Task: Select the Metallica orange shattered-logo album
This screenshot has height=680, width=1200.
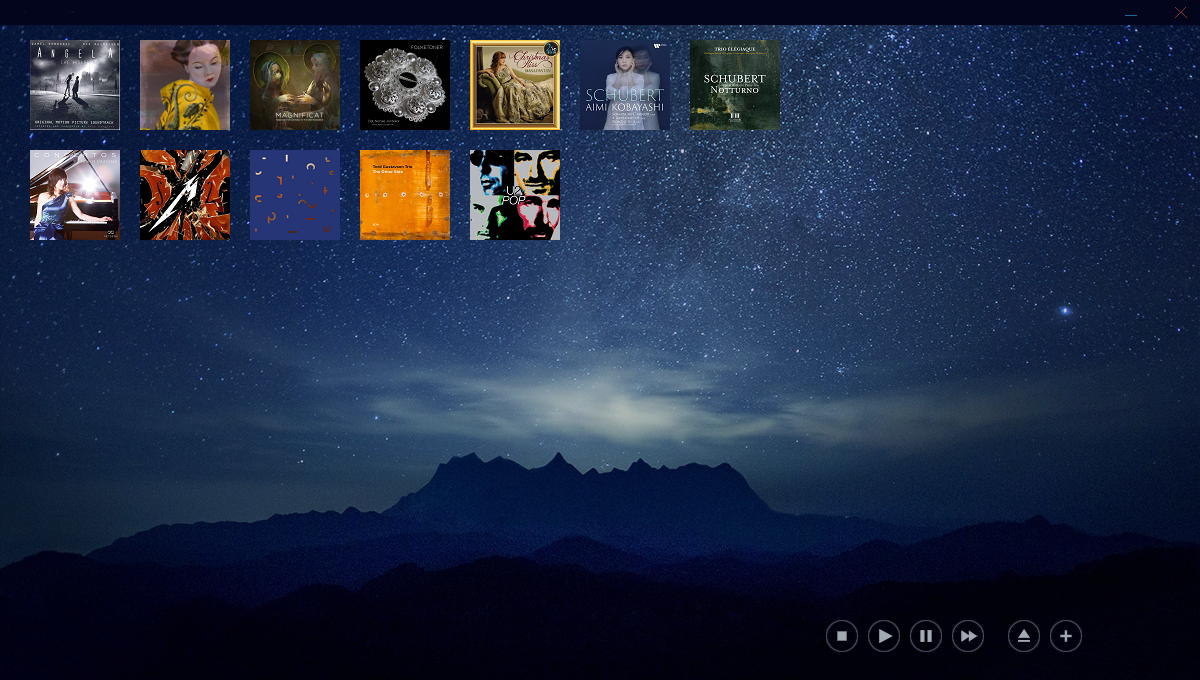Action: (x=185, y=195)
